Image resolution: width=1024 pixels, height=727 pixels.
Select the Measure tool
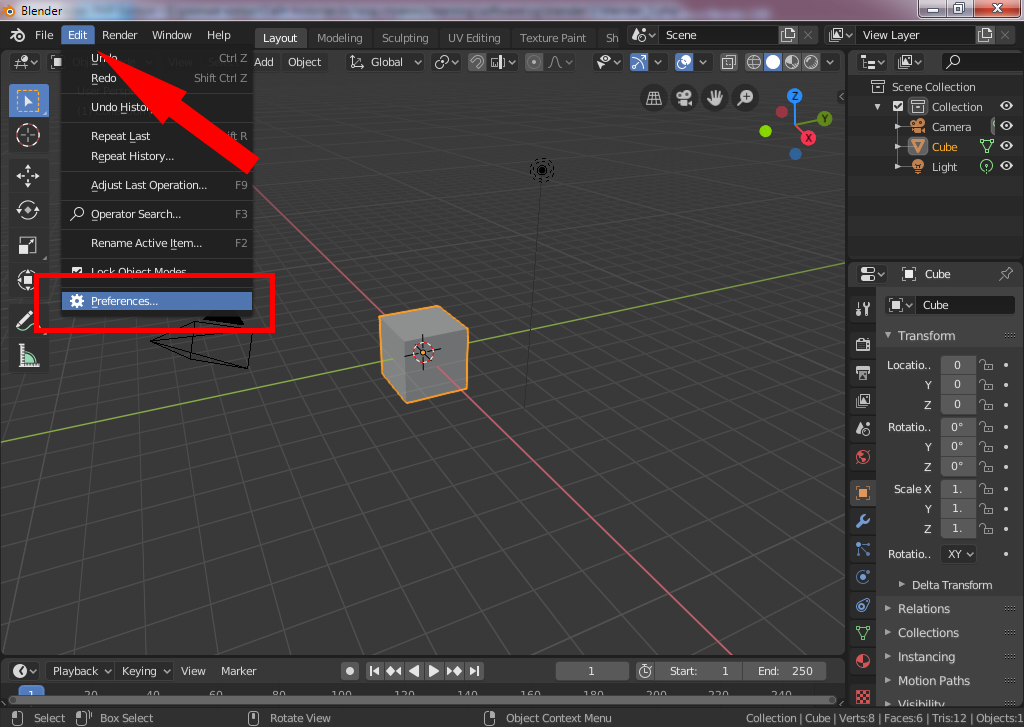coord(28,357)
